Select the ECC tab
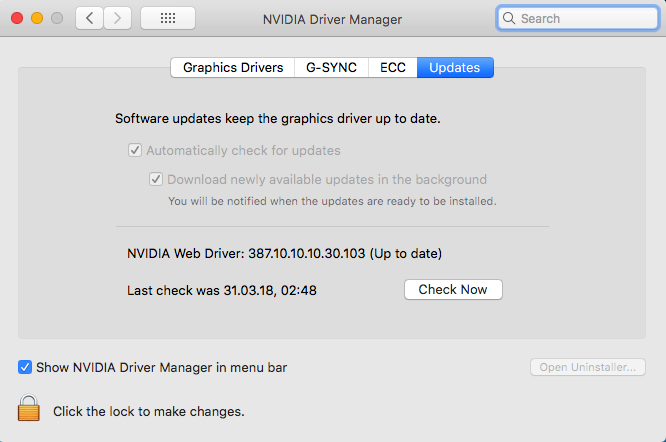The image size is (666, 442). [x=393, y=68]
